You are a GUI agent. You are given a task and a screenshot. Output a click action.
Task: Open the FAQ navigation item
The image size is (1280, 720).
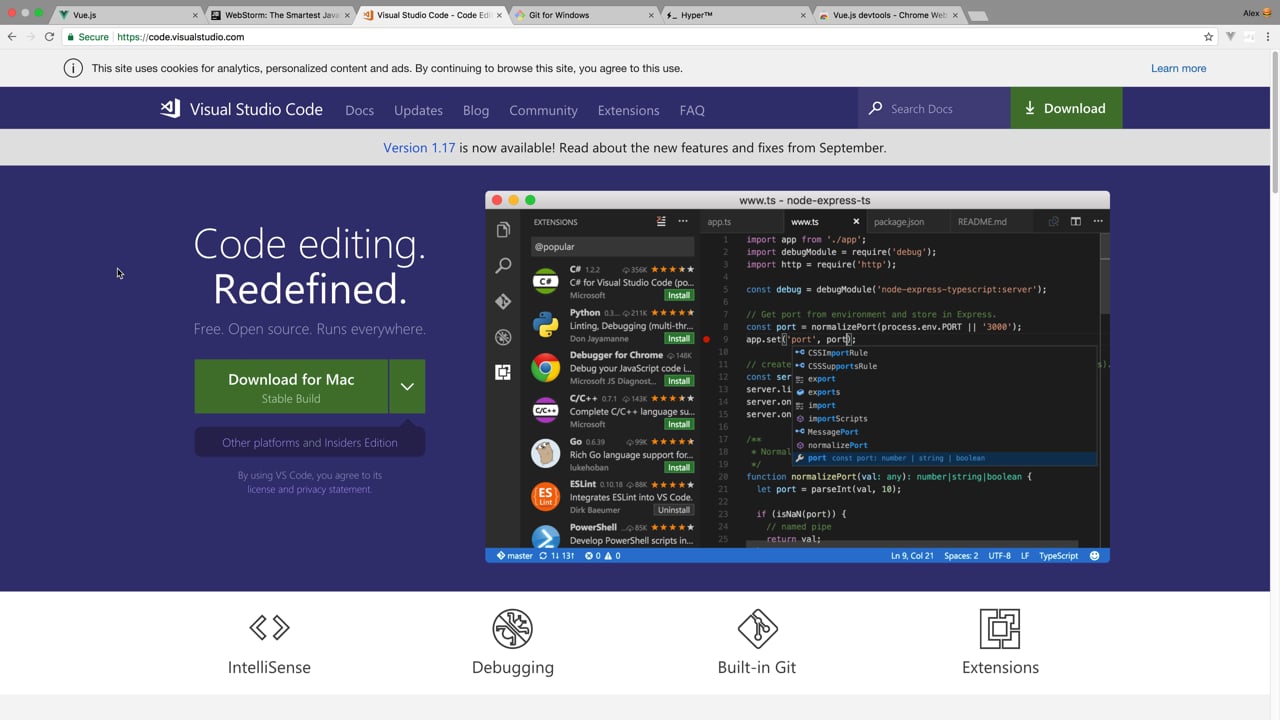pos(692,110)
